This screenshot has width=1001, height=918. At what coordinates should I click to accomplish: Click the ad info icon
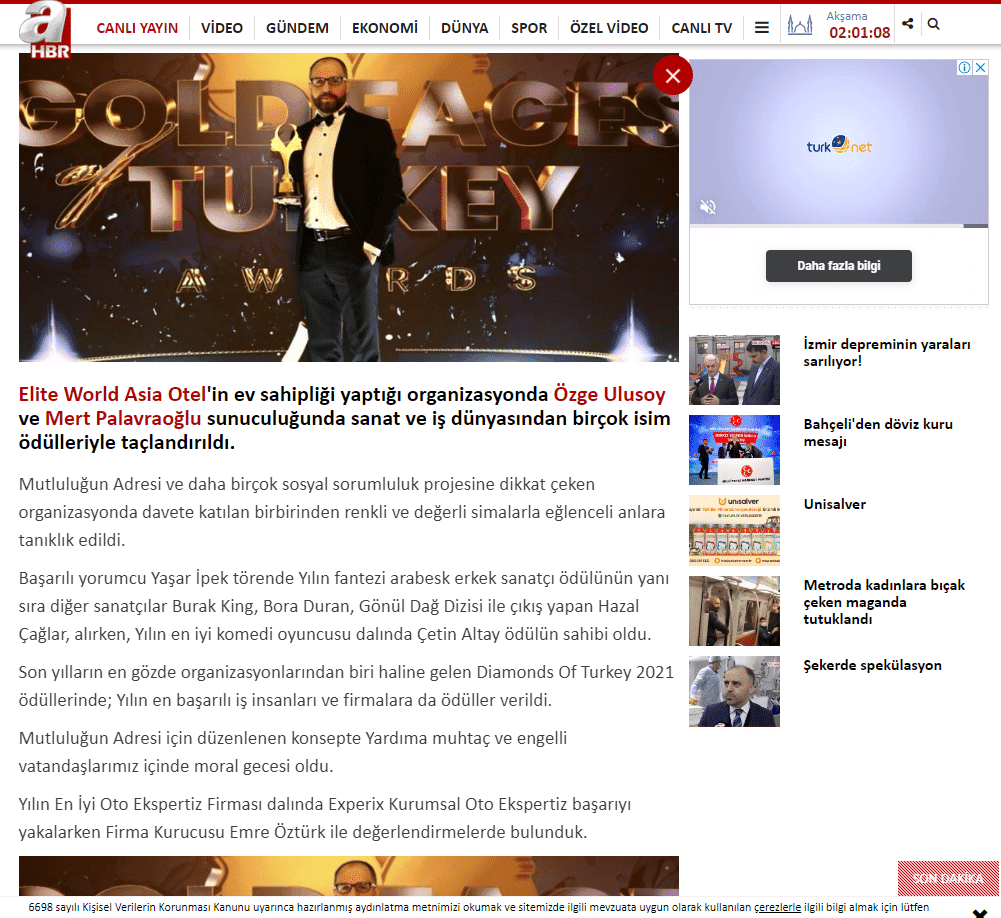pyautogui.click(x=965, y=68)
